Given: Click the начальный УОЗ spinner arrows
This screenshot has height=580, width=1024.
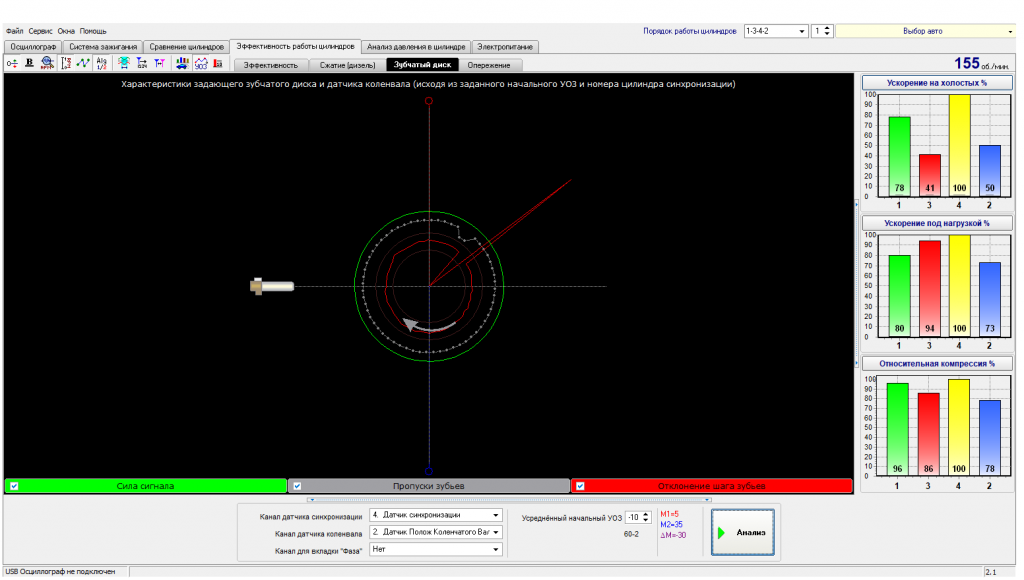Looking at the screenshot, I should point(646,517).
